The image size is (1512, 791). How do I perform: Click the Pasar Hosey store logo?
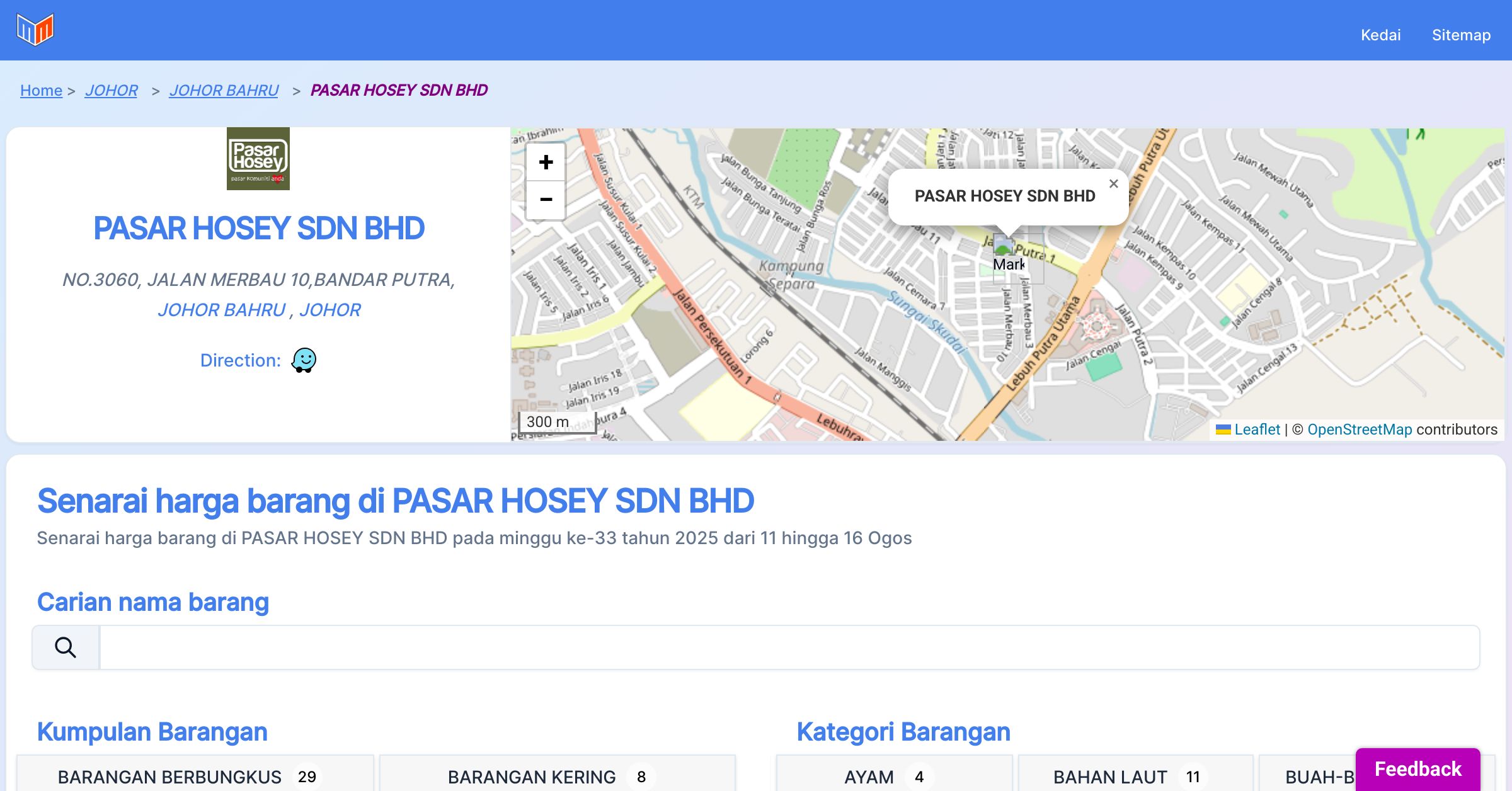tap(258, 159)
